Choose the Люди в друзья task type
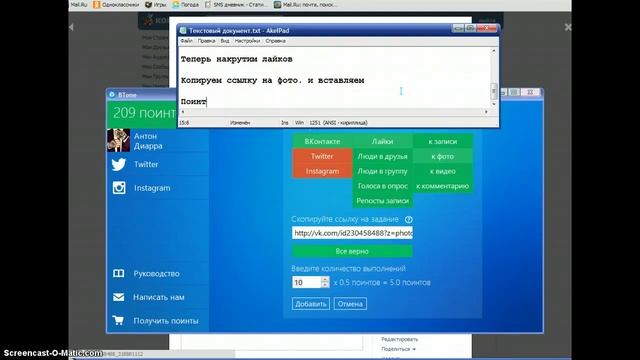The width and height of the screenshot is (640, 360). 382,156
